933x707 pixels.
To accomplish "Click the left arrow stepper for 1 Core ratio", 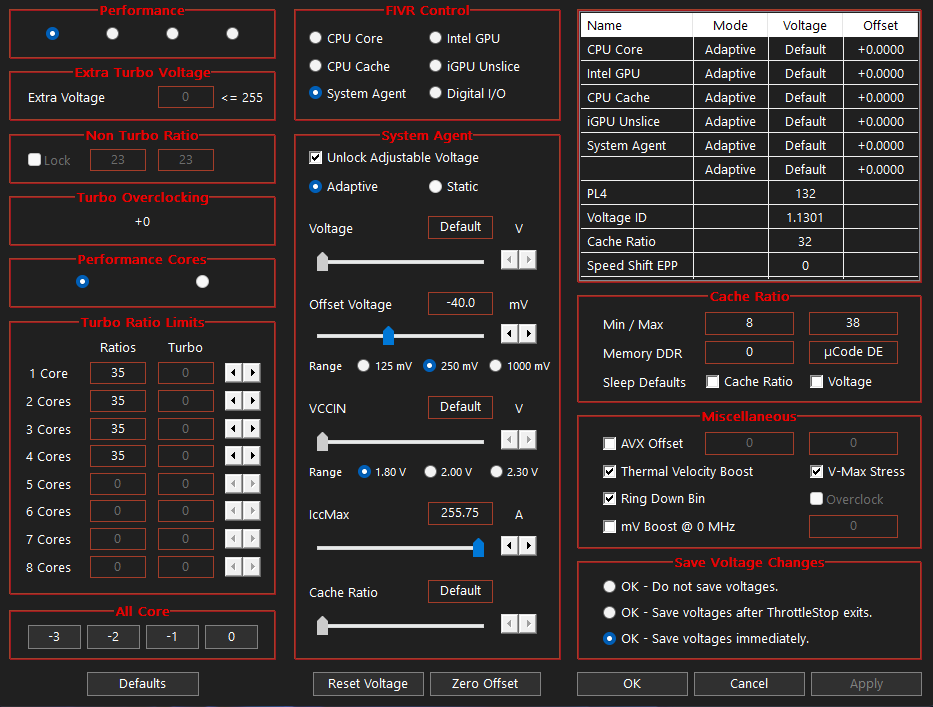I will click(233, 373).
